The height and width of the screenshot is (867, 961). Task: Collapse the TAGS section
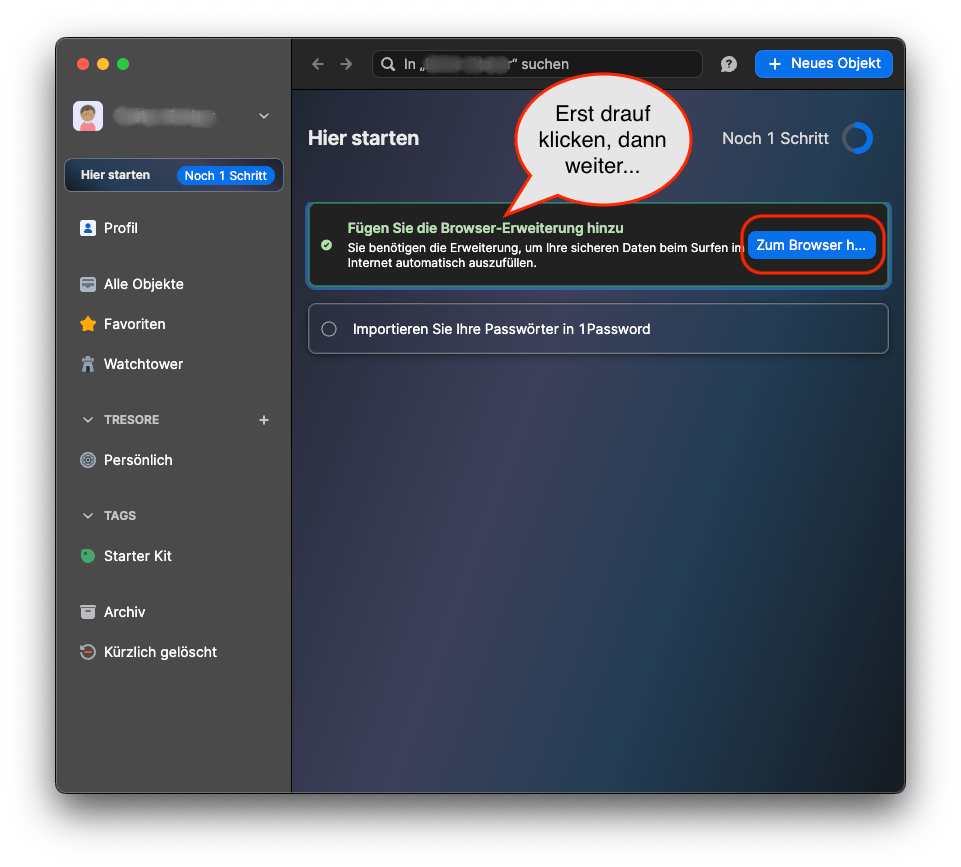pyautogui.click(x=88, y=516)
